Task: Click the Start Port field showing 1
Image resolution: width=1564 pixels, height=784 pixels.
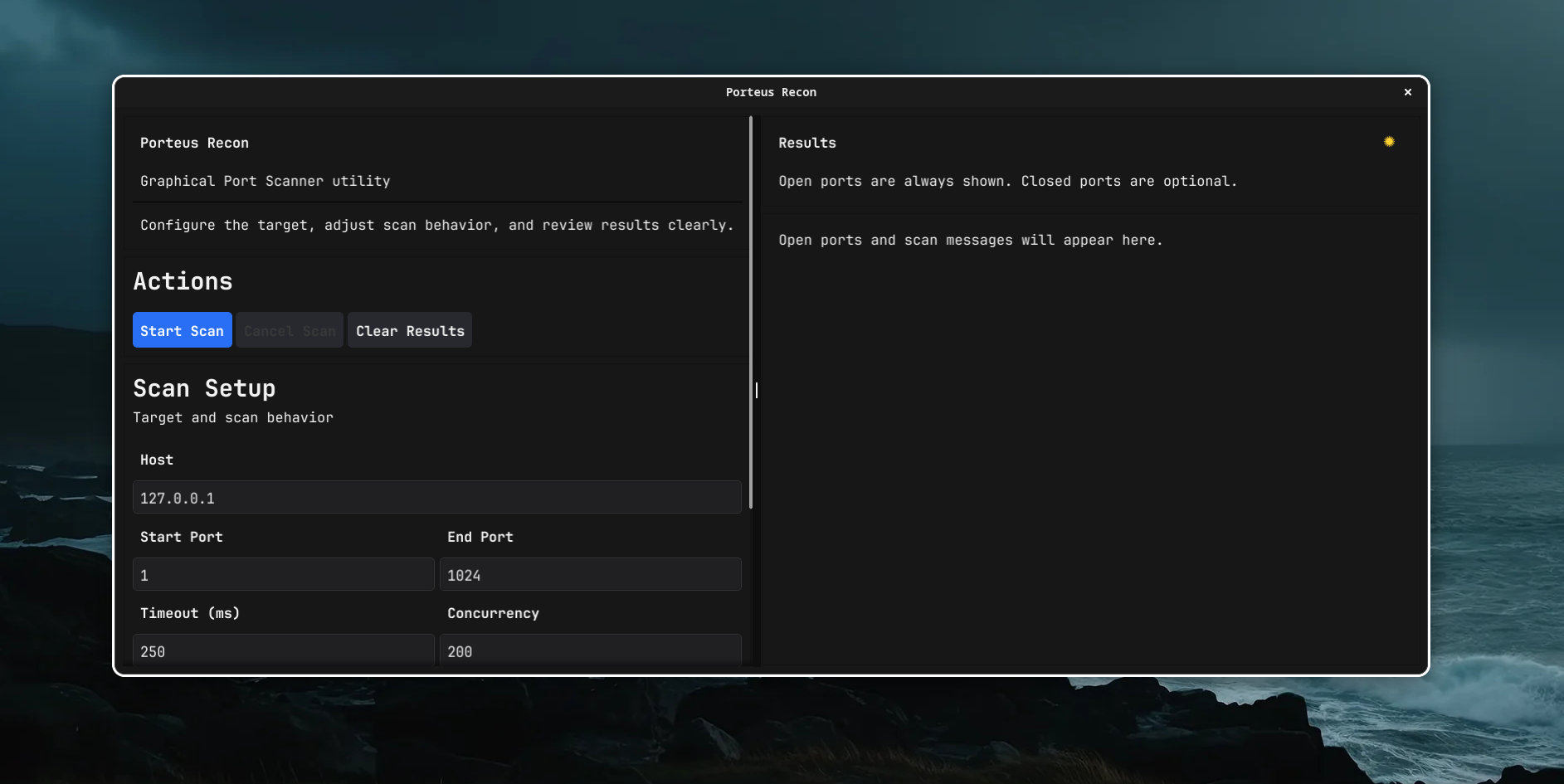Action: pyautogui.click(x=283, y=574)
